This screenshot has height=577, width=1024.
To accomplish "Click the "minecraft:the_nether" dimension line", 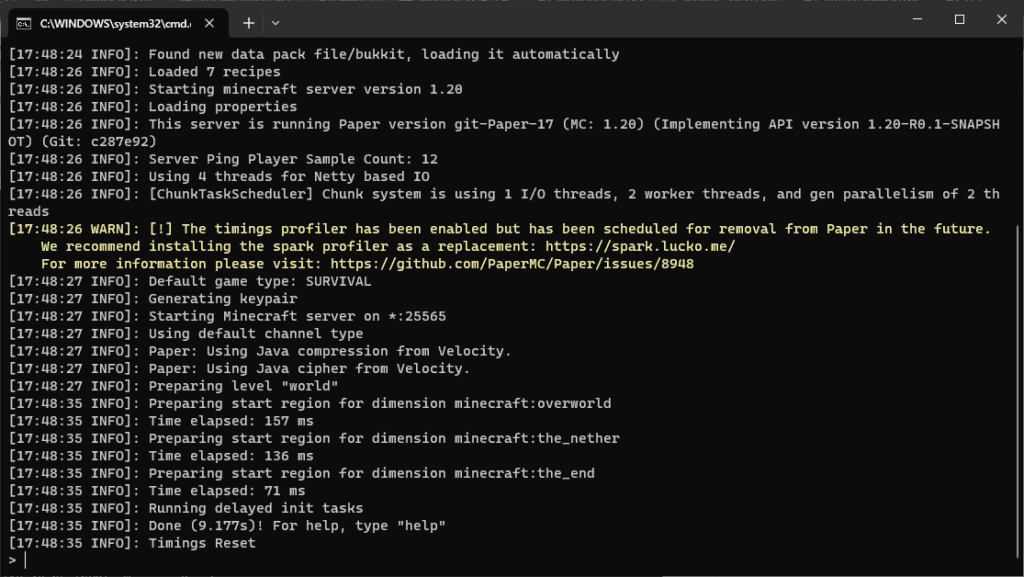I will coord(313,439).
